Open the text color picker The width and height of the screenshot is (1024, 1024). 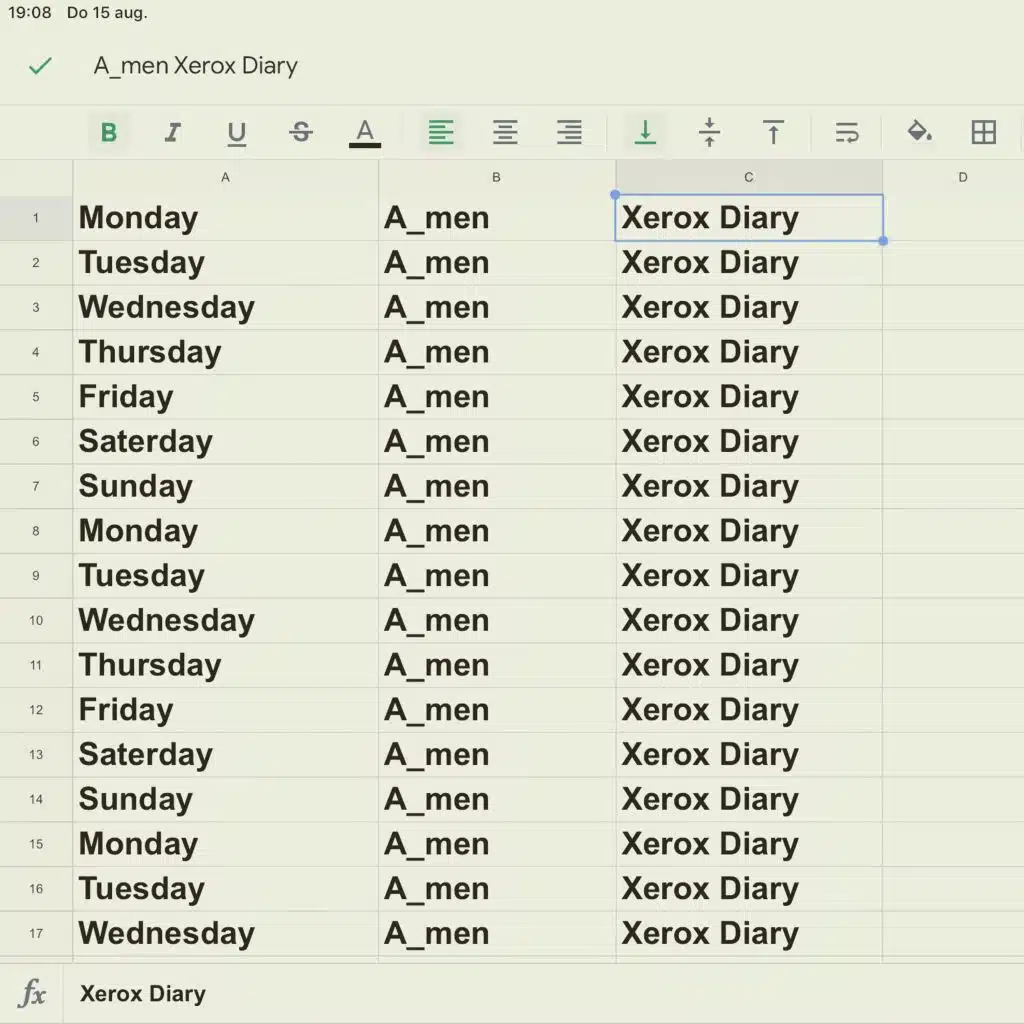click(x=364, y=133)
